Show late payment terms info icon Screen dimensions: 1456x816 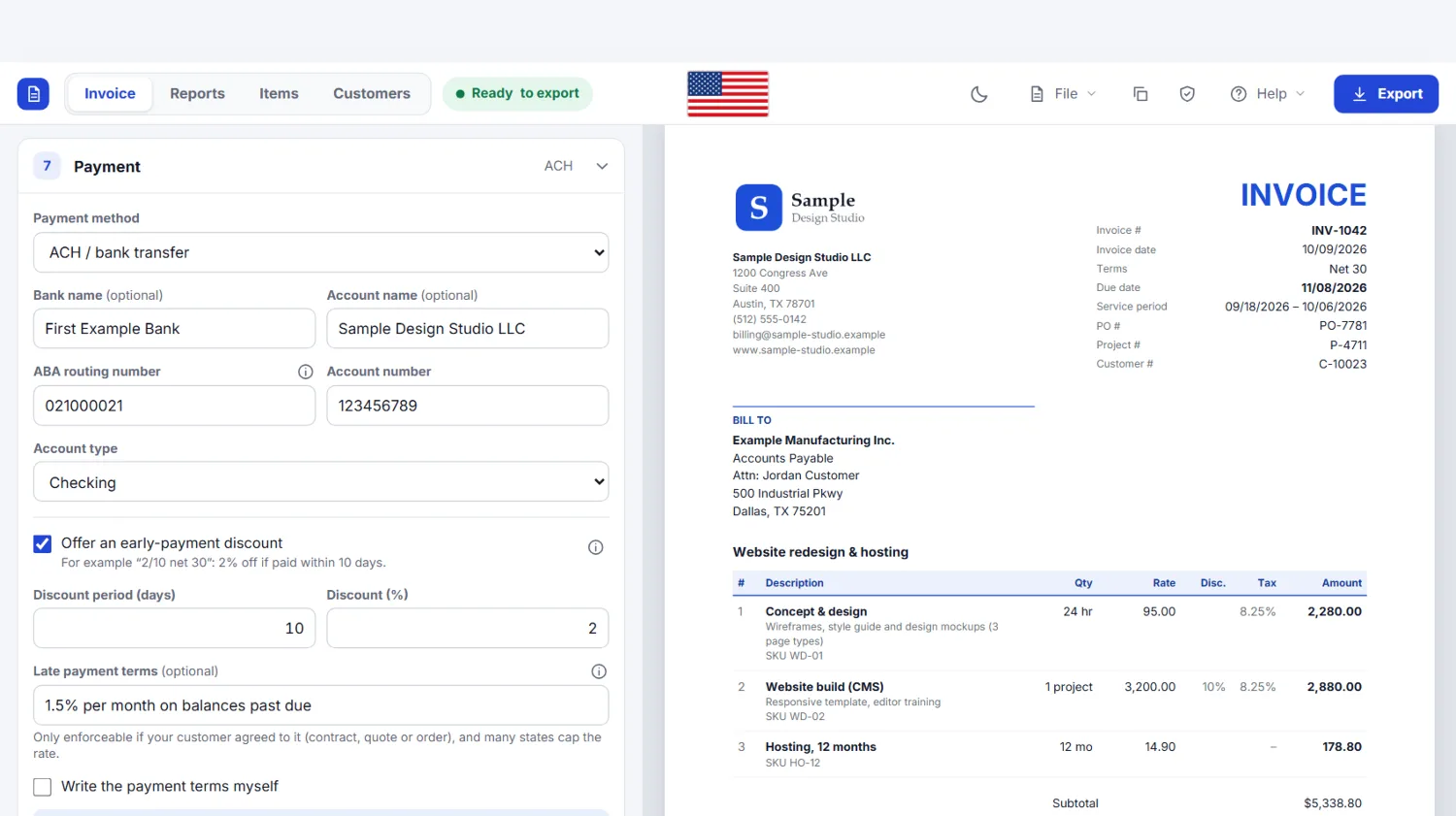pyautogui.click(x=599, y=671)
